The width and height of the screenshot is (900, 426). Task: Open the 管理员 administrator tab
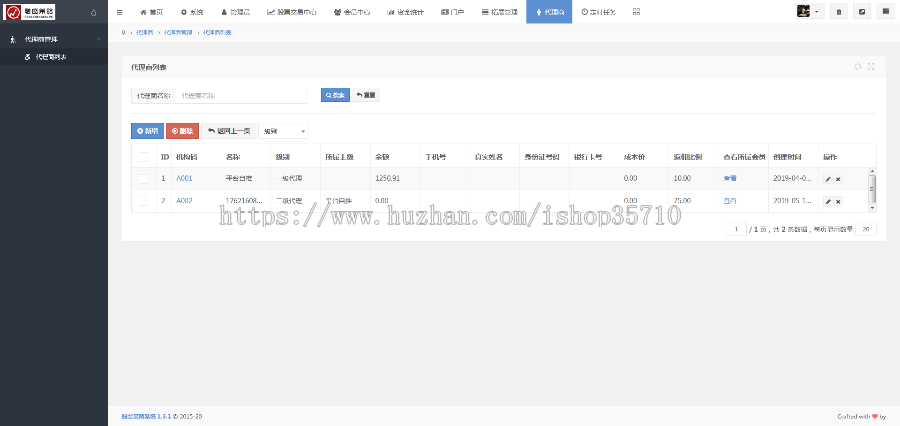pos(235,11)
